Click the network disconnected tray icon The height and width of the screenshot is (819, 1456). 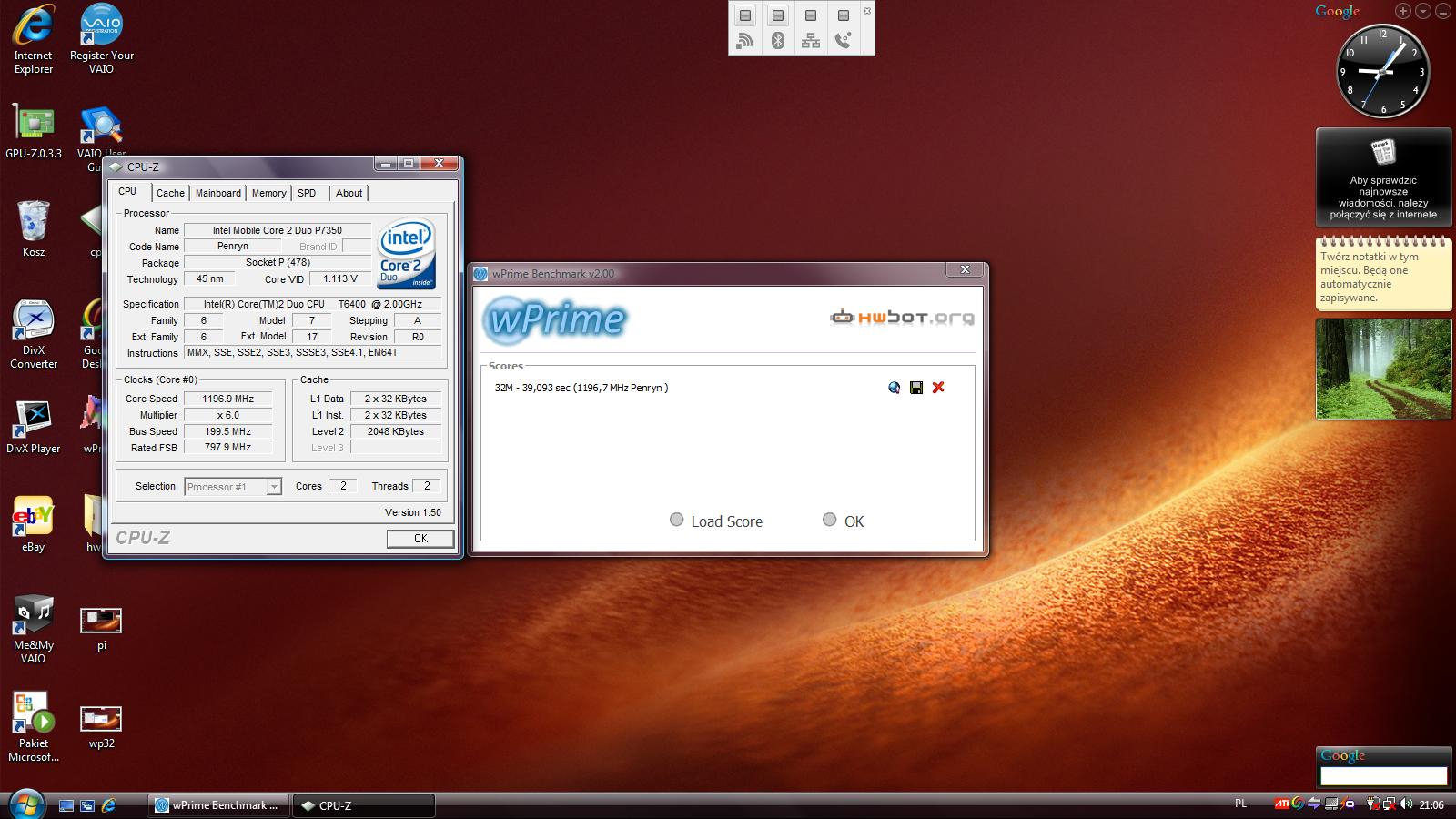(1389, 804)
